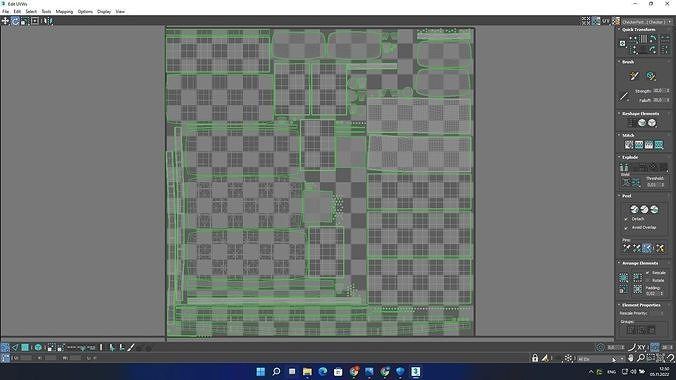This screenshot has height=380, width=676.
Task: Click the first Pins icon
Action: (x=626, y=248)
